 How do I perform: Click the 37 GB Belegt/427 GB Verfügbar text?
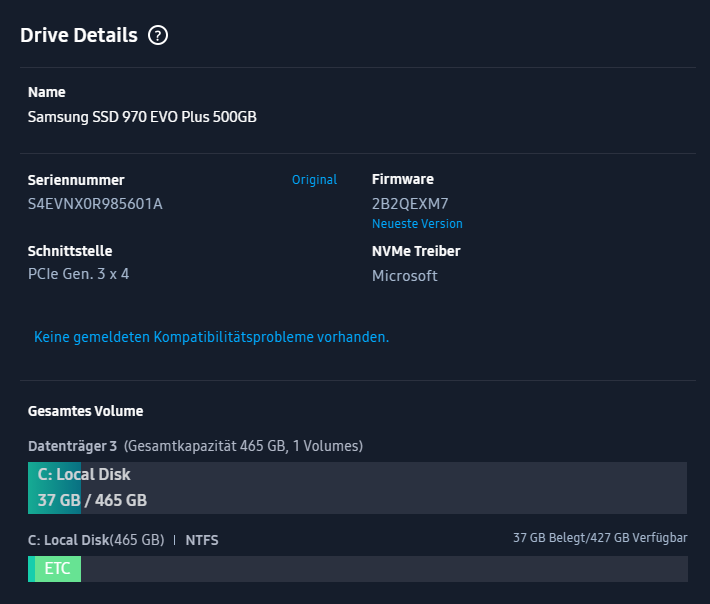pyautogui.click(x=600, y=538)
